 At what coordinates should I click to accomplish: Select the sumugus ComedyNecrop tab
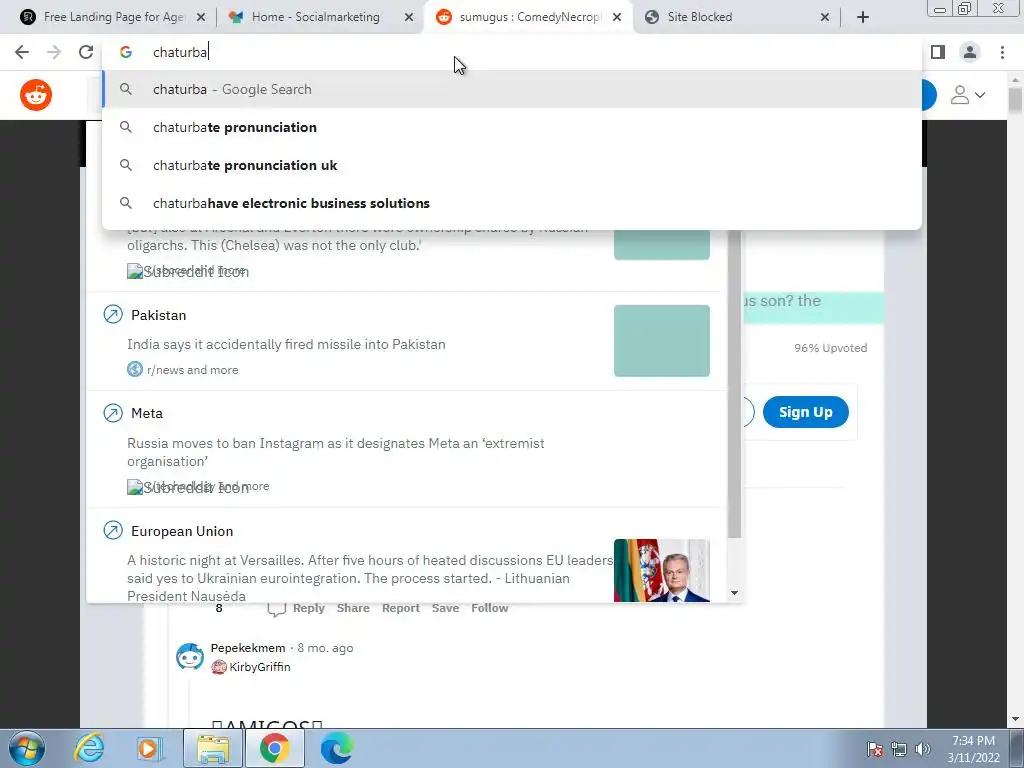point(530,17)
